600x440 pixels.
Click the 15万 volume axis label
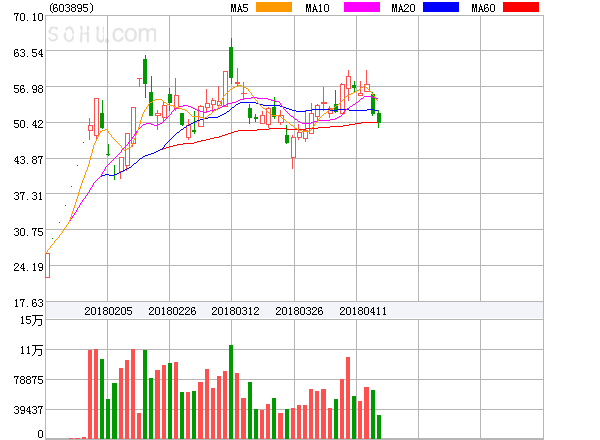point(32,320)
